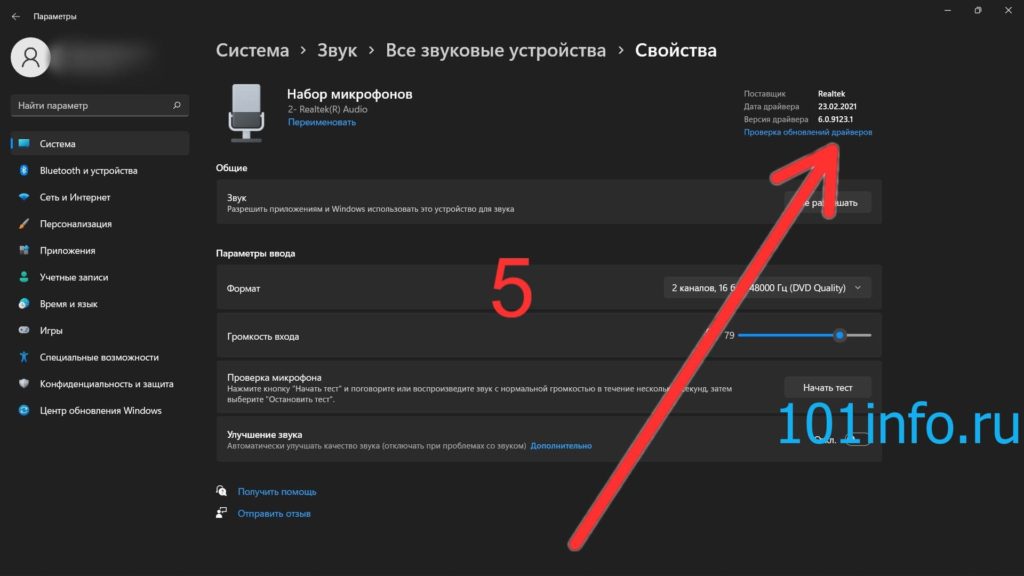Click the Набор микрофонов title
Screen dimensions: 1024x576
(349, 94)
